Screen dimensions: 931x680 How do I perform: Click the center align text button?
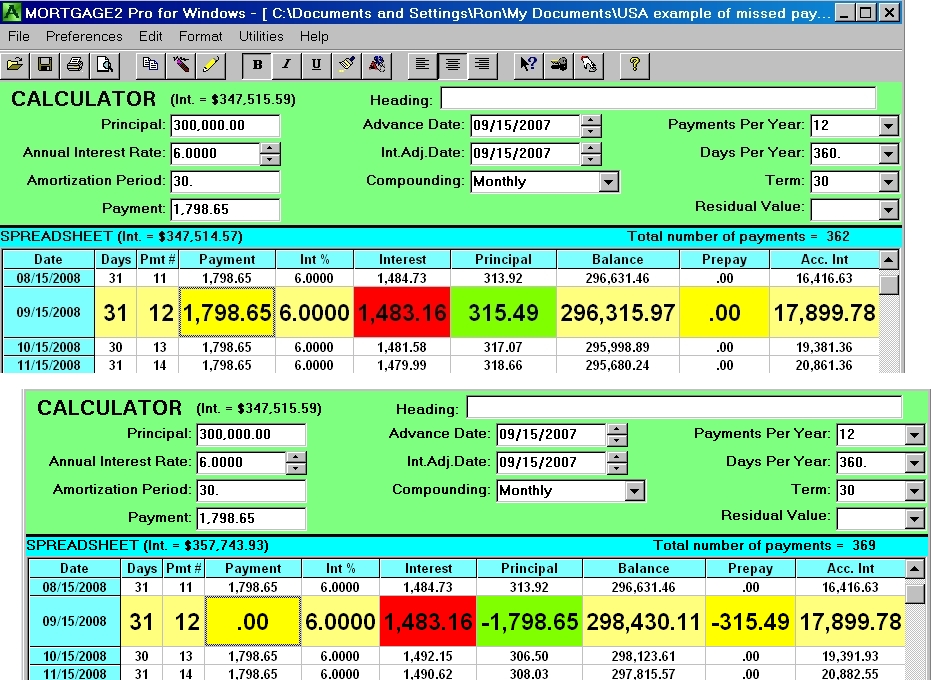[x=453, y=65]
